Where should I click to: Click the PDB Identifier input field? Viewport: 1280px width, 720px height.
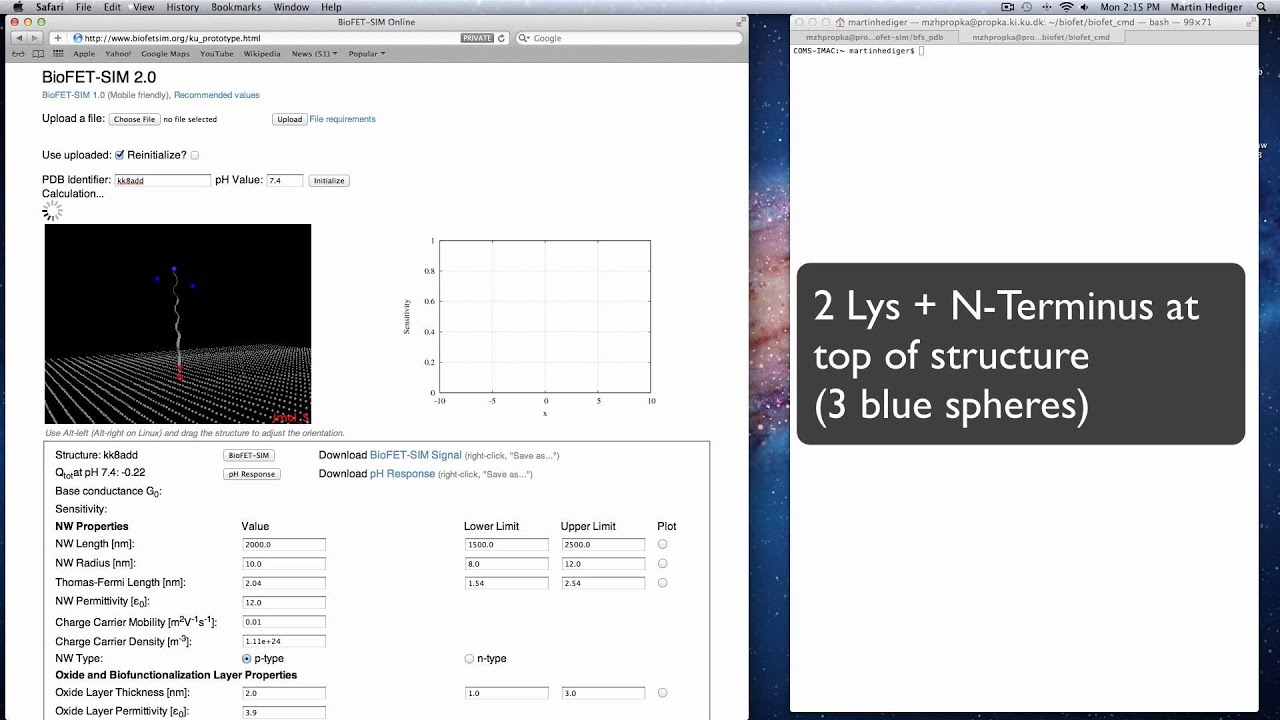(x=163, y=181)
